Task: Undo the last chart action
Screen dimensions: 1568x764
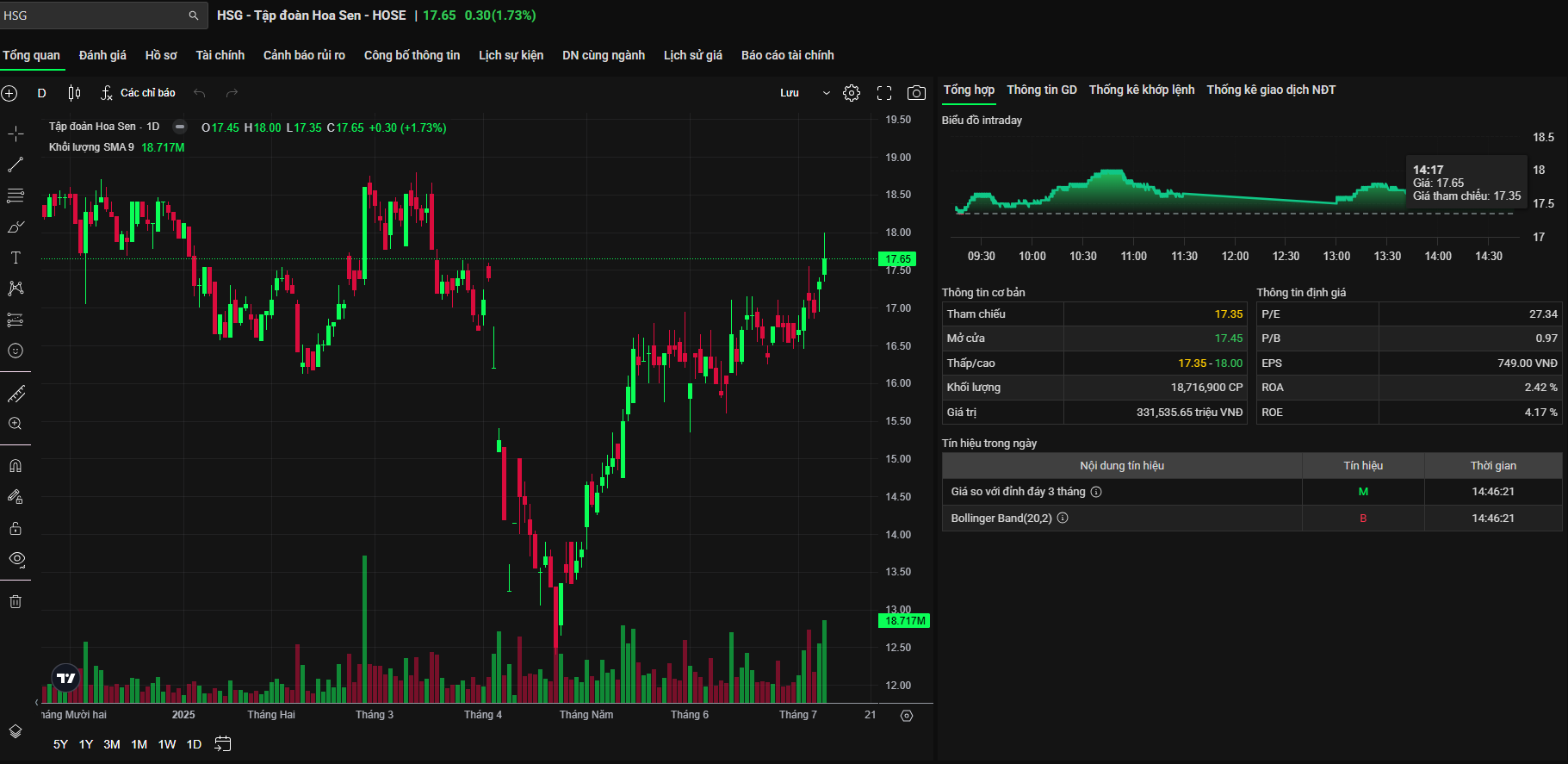Action: [x=200, y=93]
